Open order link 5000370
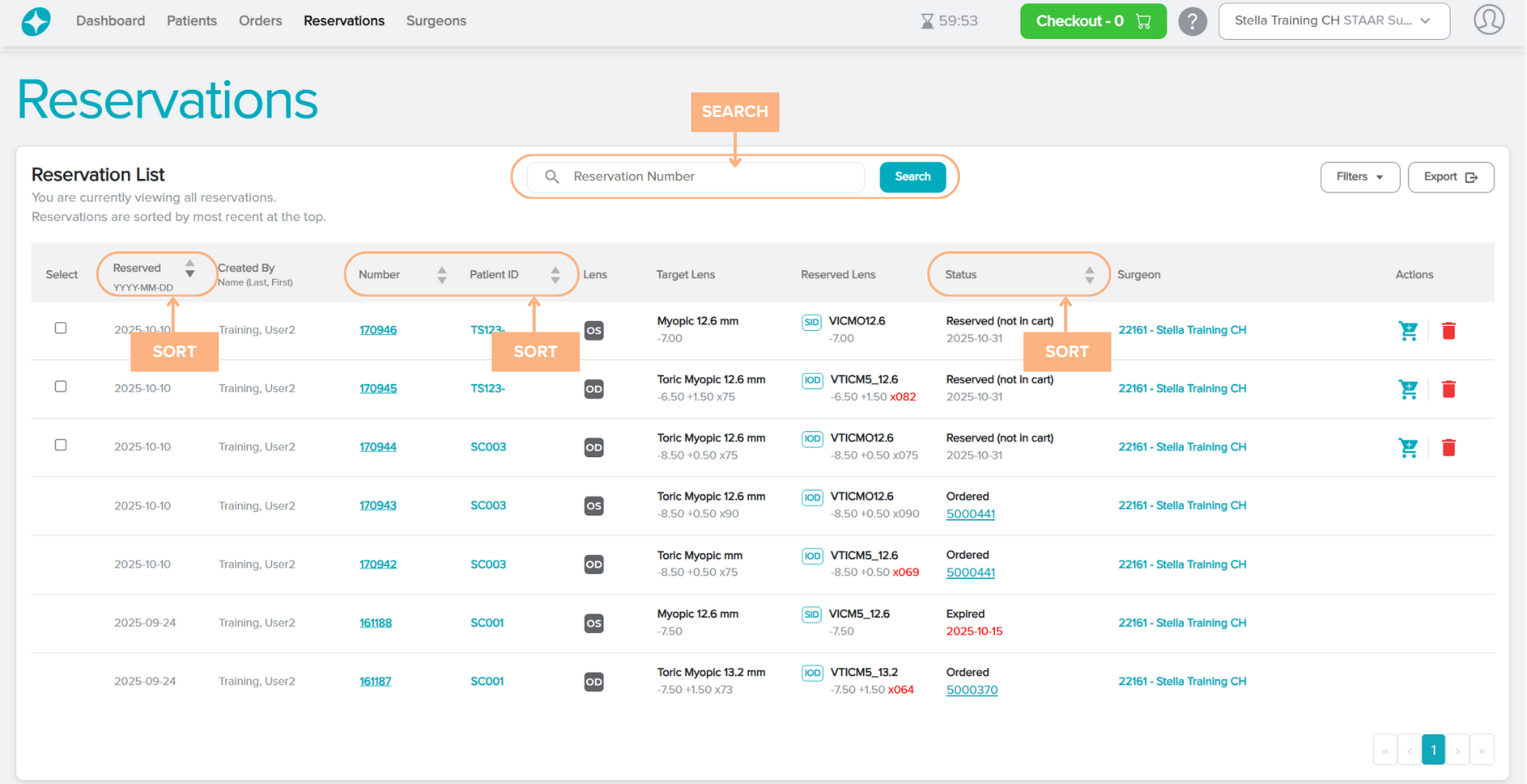1527x784 pixels. [971, 690]
